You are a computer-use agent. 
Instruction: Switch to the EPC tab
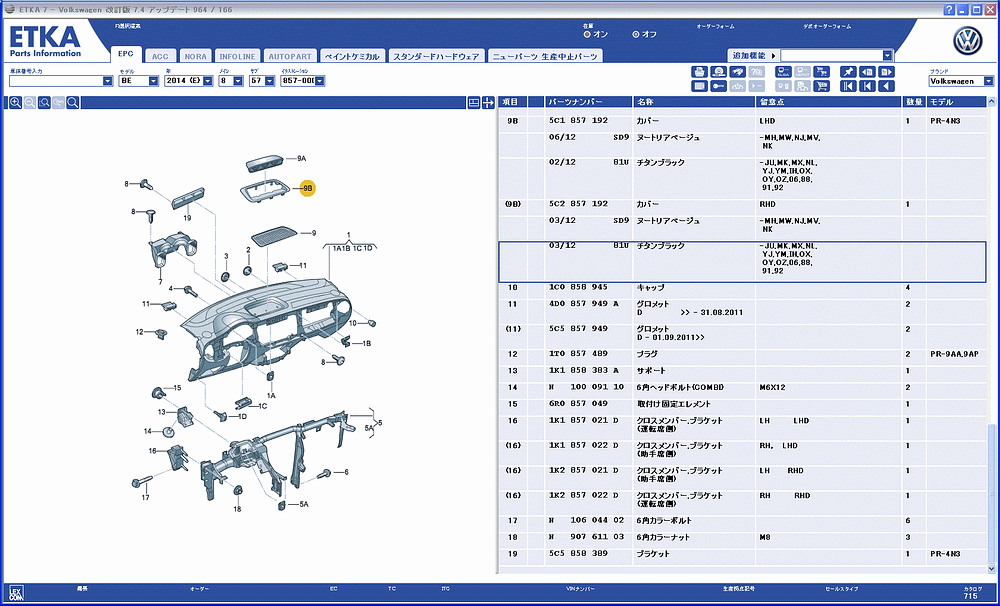[x=126, y=55]
